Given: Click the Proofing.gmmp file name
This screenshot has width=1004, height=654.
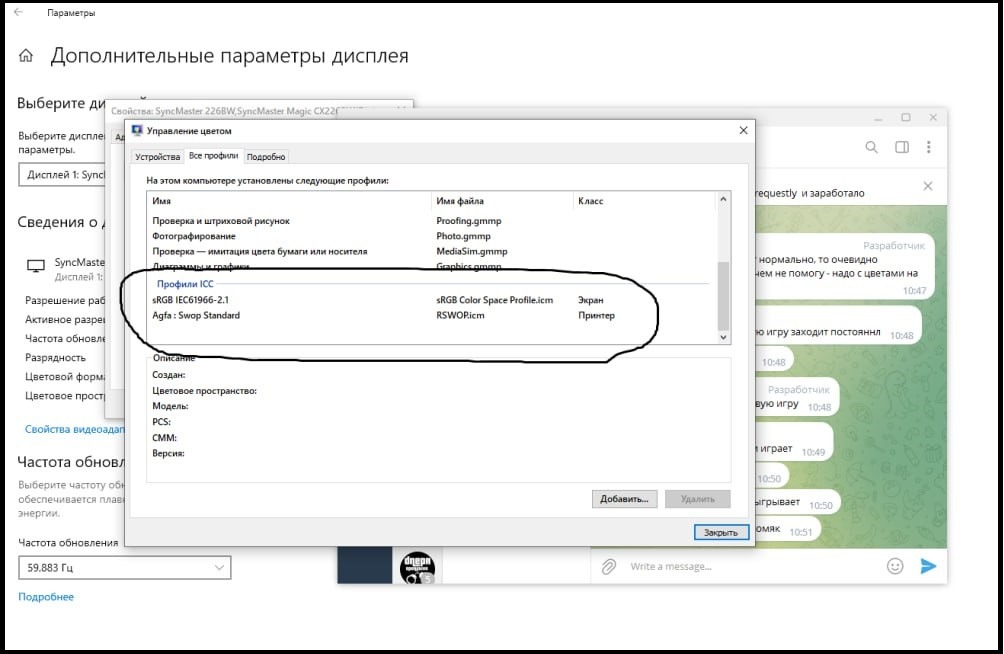Looking at the screenshot, I should pyautogui.click(x=469, y=221).
